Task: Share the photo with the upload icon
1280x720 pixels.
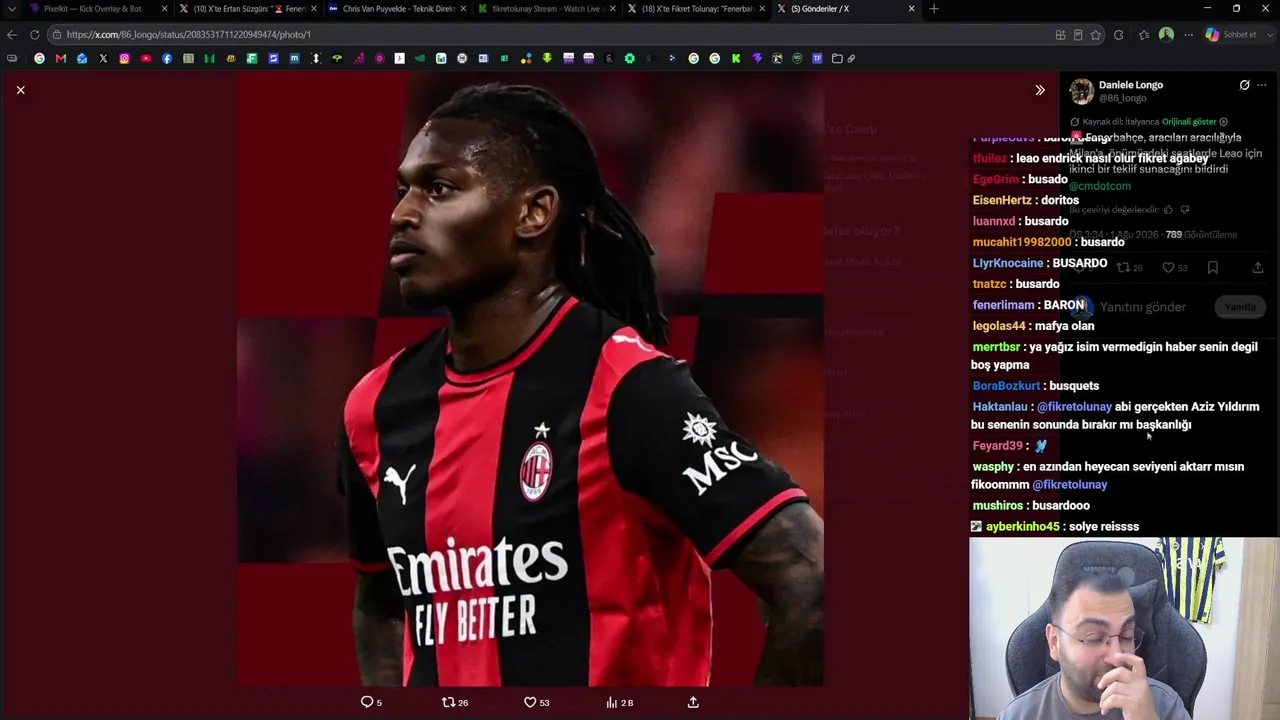Action: pyautogui.click(x=693, y=703)
